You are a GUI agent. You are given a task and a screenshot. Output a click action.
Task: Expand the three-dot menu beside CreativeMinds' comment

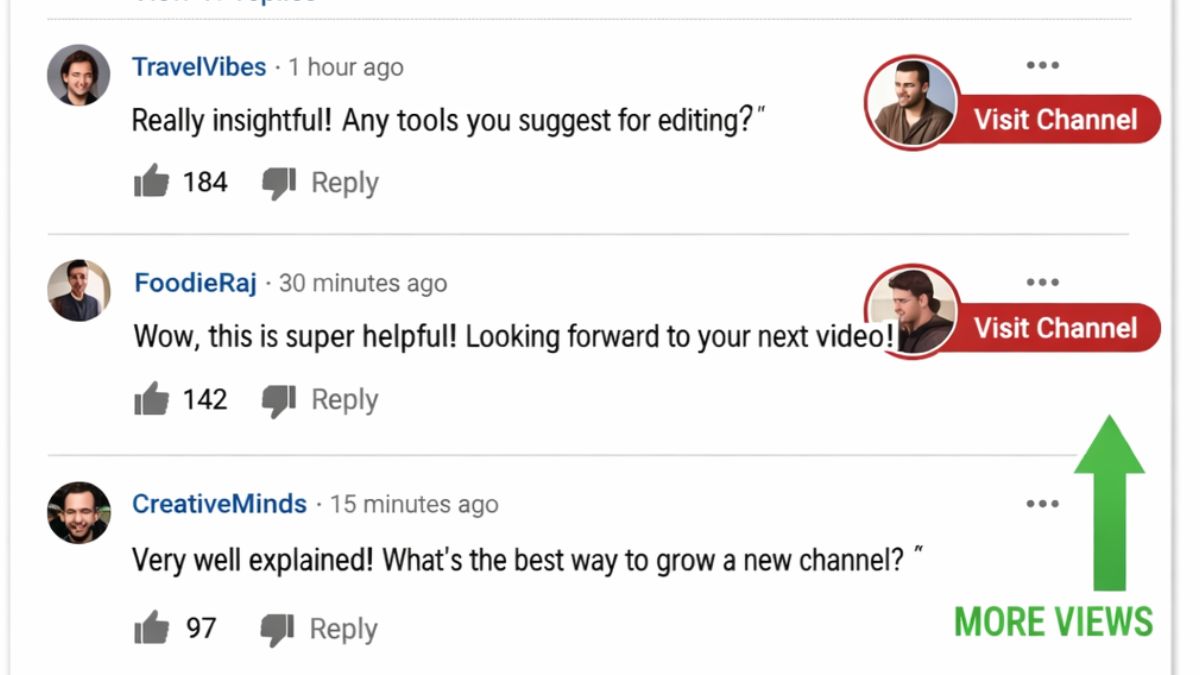click(x=1043, y=504)
